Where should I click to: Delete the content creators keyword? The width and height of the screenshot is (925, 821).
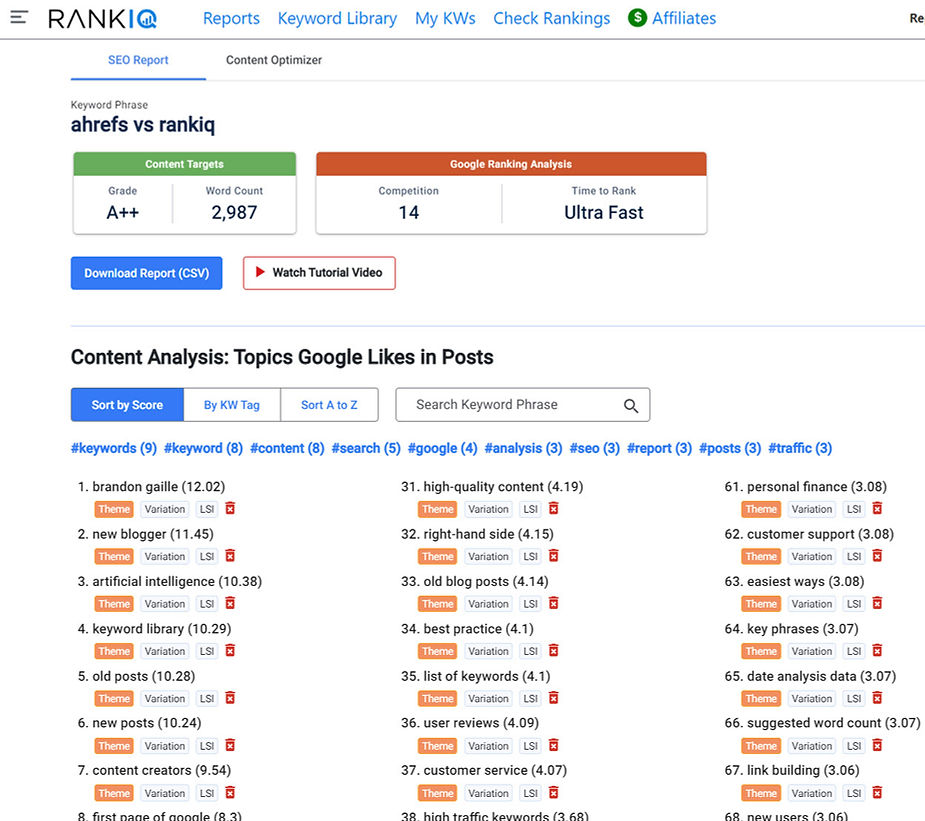point(230,792)
